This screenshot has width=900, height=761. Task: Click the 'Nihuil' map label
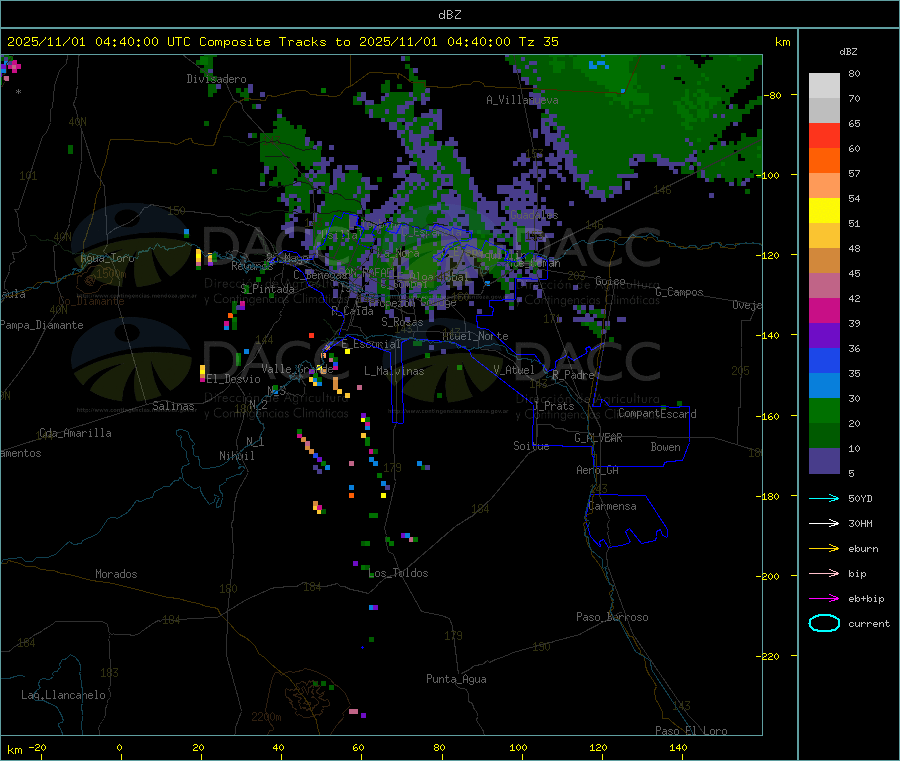coord(237,456)
